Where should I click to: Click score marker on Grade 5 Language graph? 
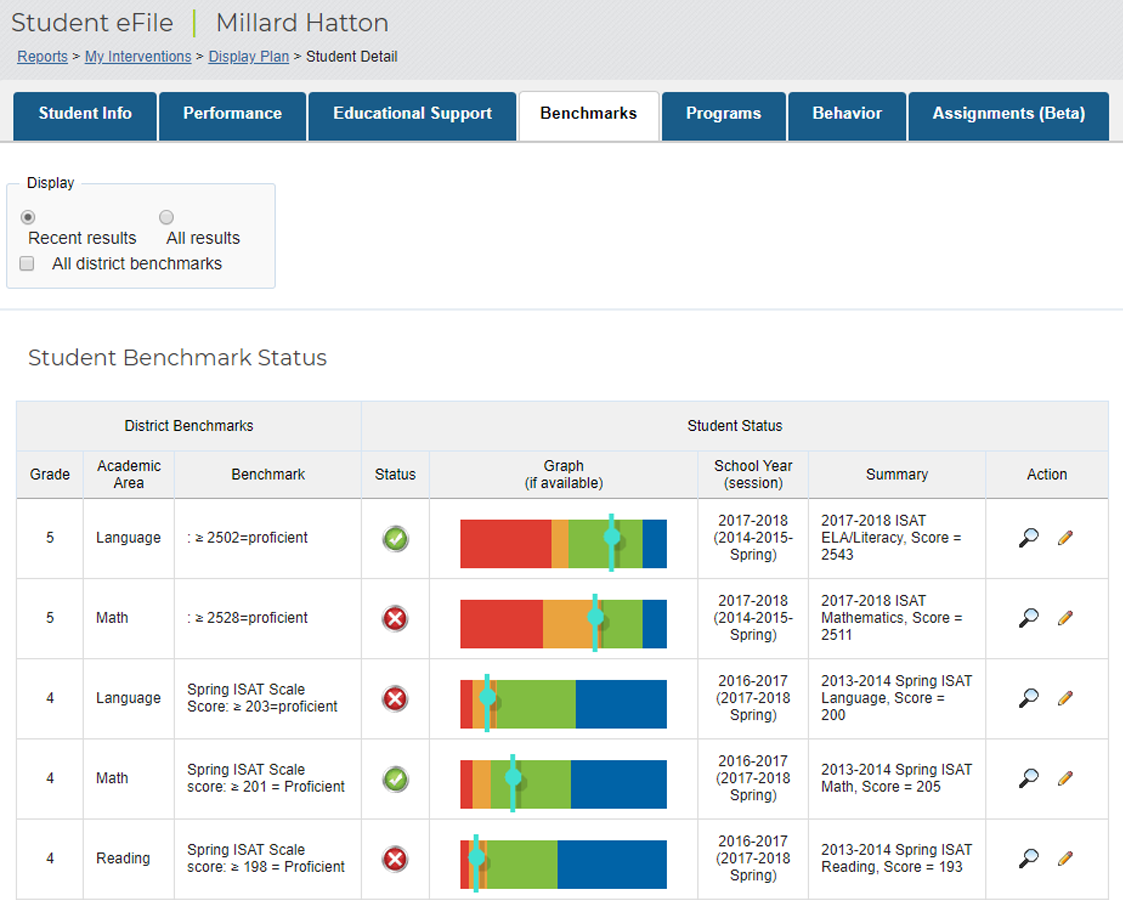612,537
